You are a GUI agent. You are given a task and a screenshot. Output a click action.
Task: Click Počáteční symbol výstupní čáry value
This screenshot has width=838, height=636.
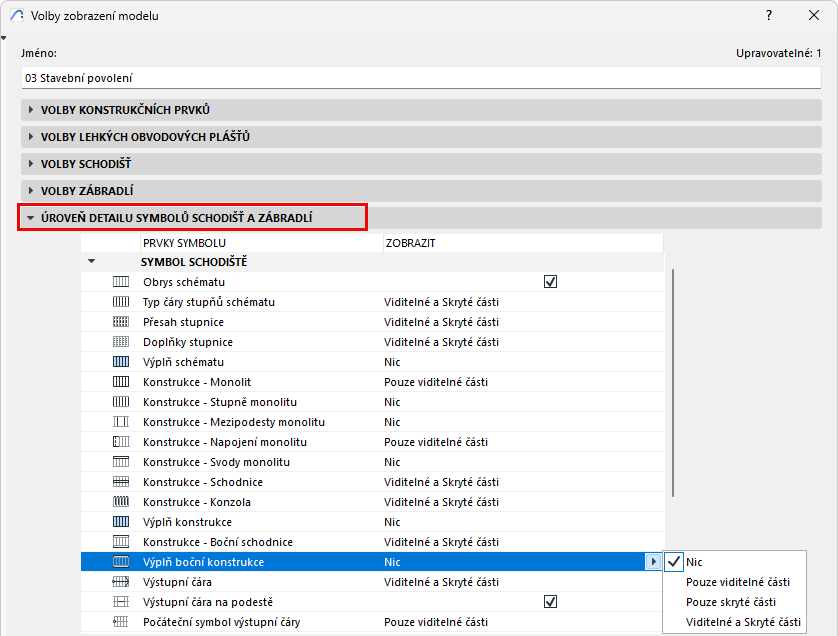coord(436,622)
